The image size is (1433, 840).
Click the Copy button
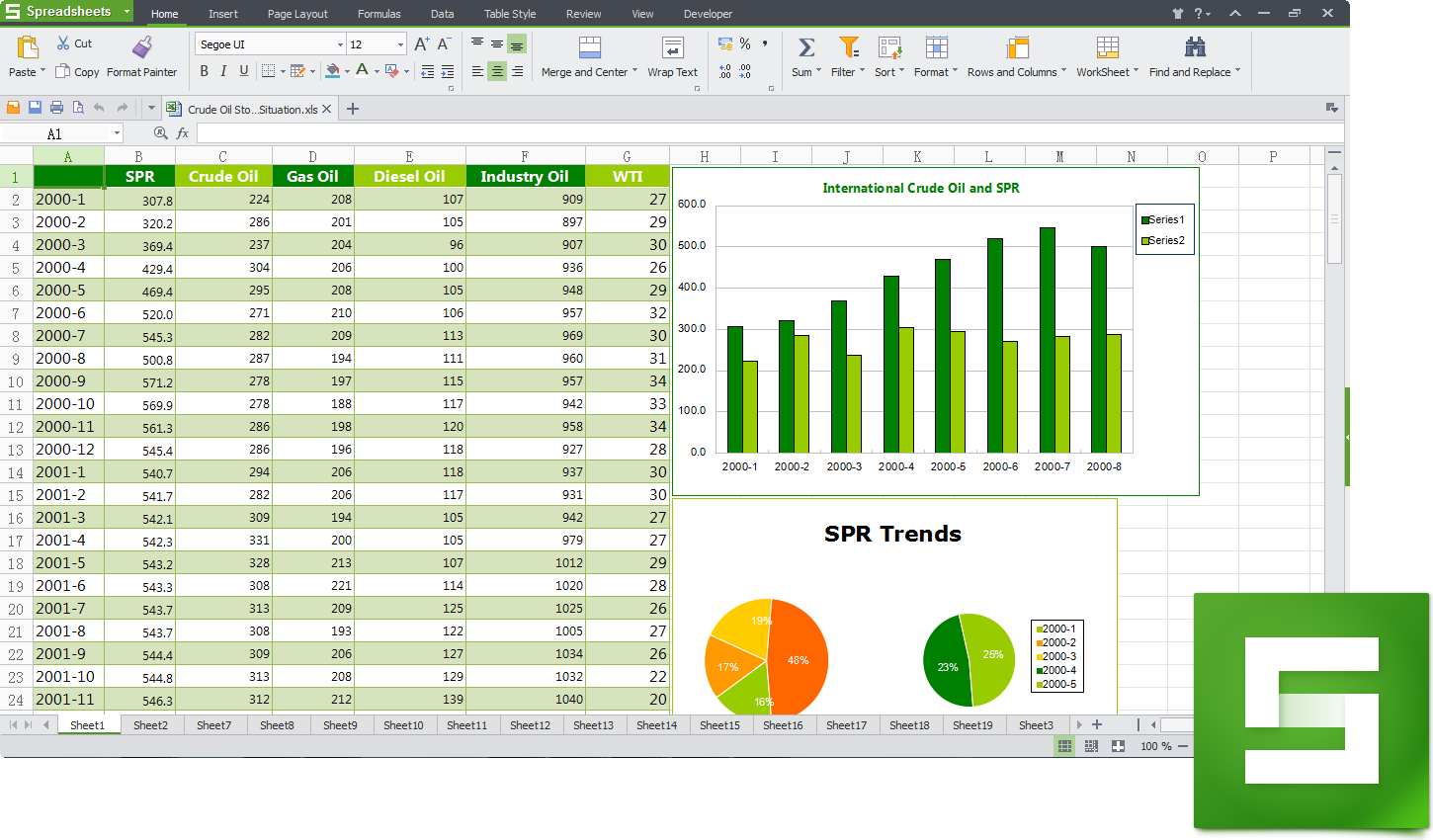pyautogui.click(x=77, y=72)
